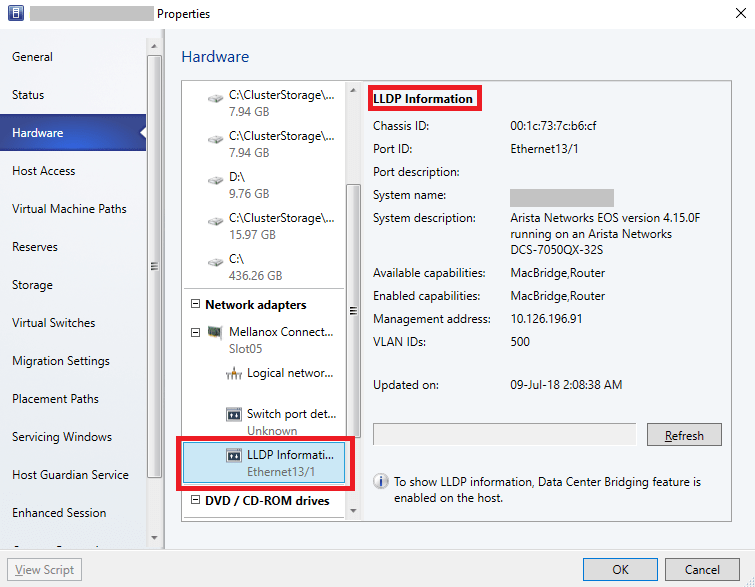Click the Switch port details icon
Screen dimensions: 755x587
click(234, 415)
